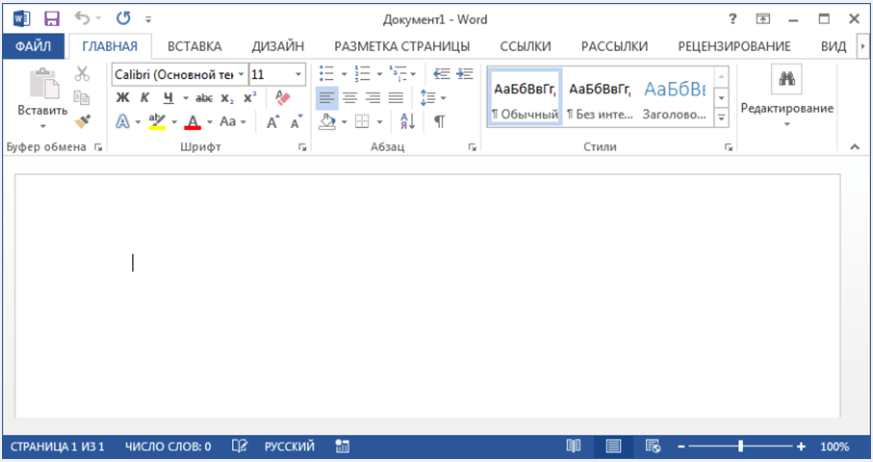Open the font size dropdown

click(x=299, y=74)
